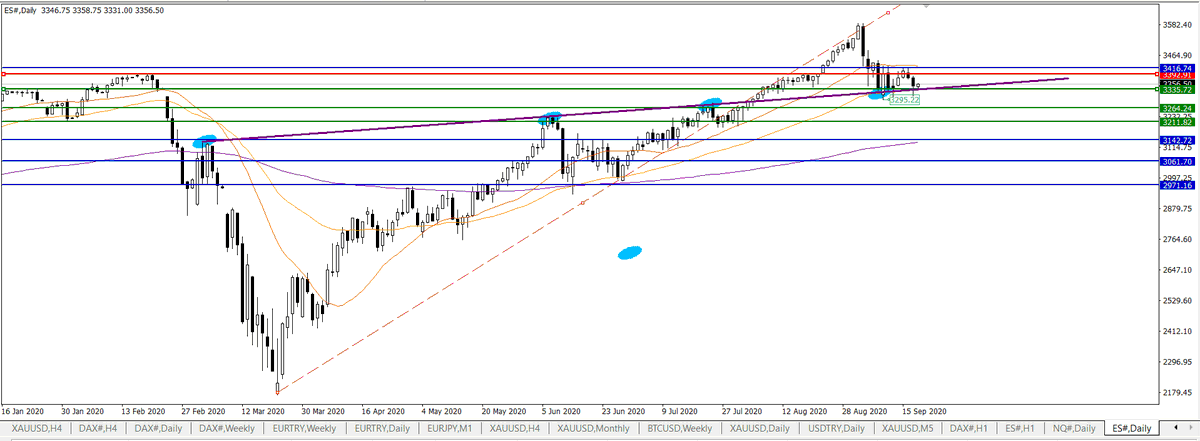Click the 2412.10 price axis value
This screenshot has height=441, width=1200.
[1176, 331]
